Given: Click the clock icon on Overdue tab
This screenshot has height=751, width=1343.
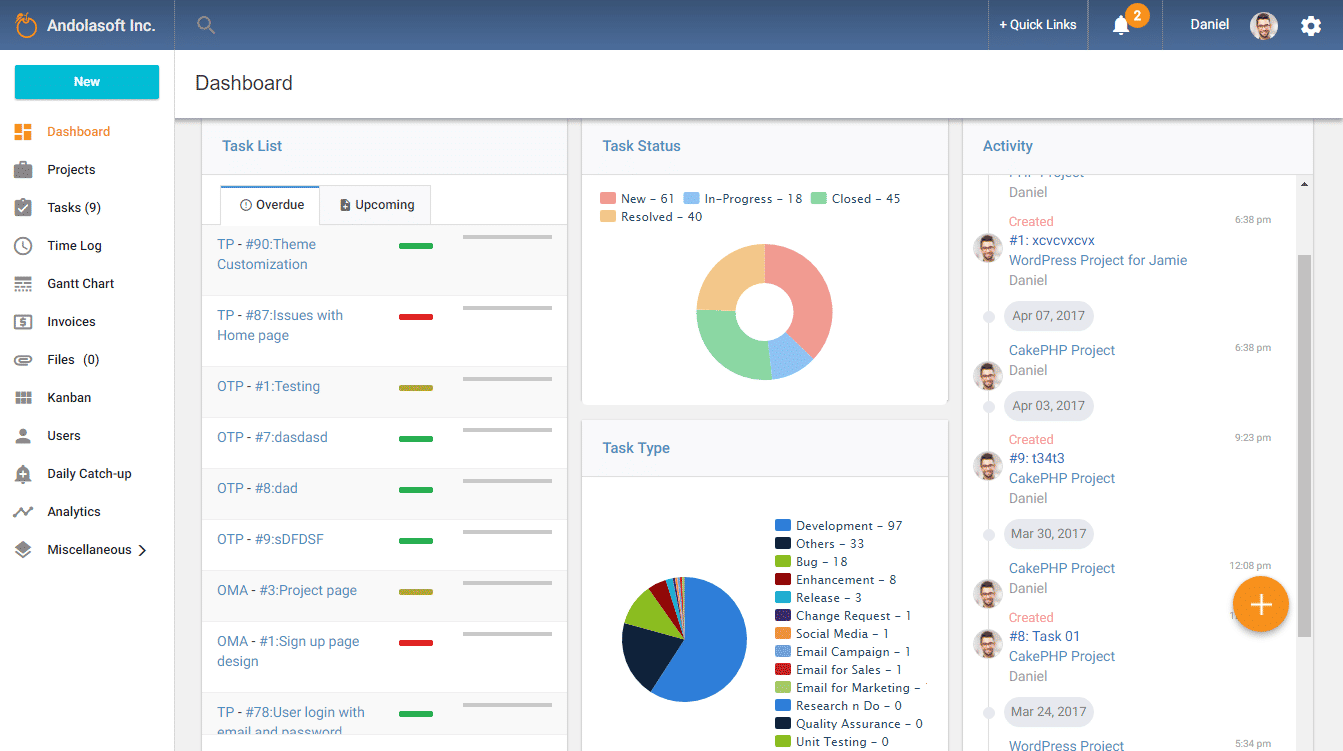Looking at the screenshot, I should [x=246, y=205].
